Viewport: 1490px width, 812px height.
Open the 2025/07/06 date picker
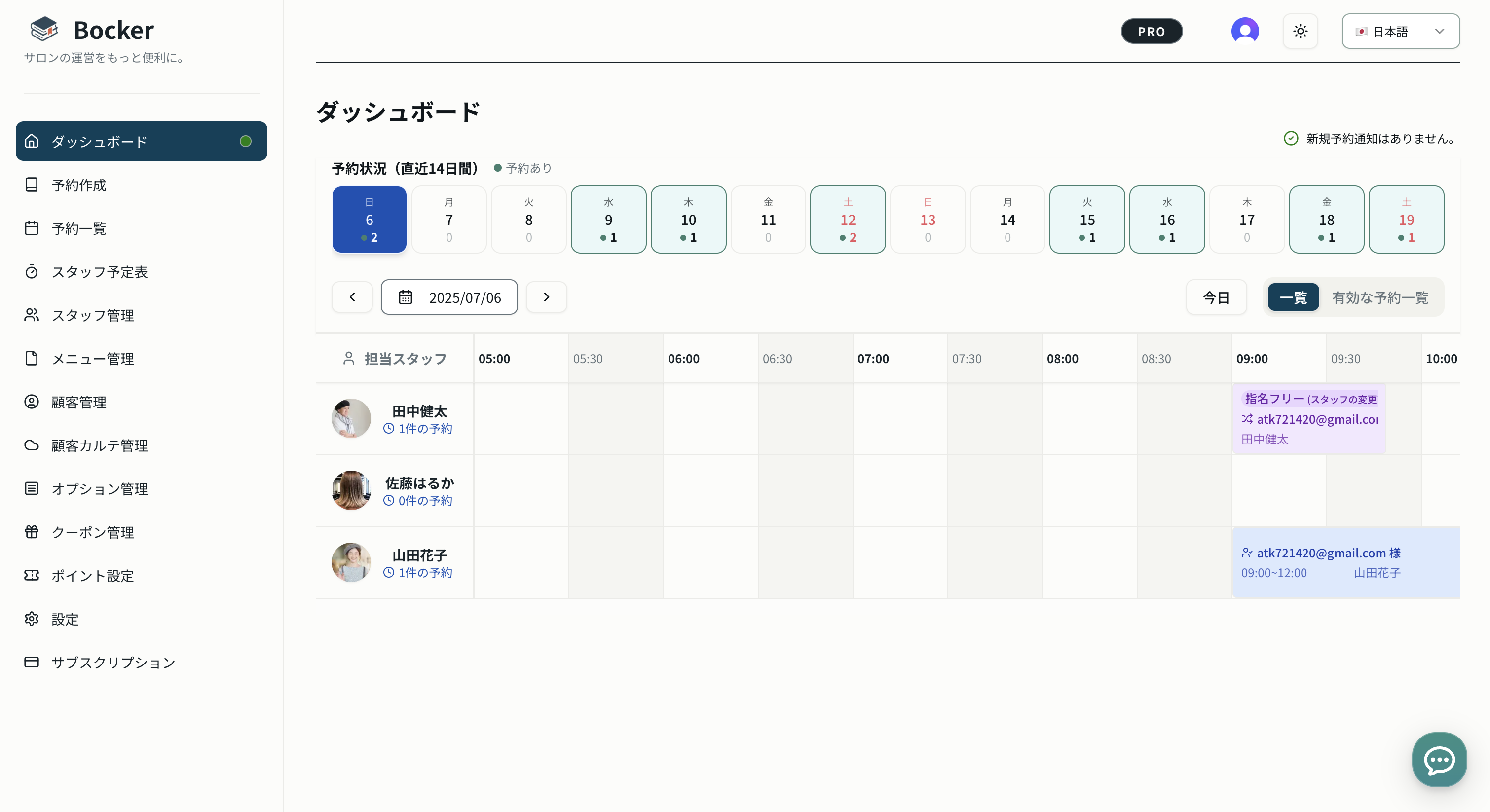click(449, 297)
